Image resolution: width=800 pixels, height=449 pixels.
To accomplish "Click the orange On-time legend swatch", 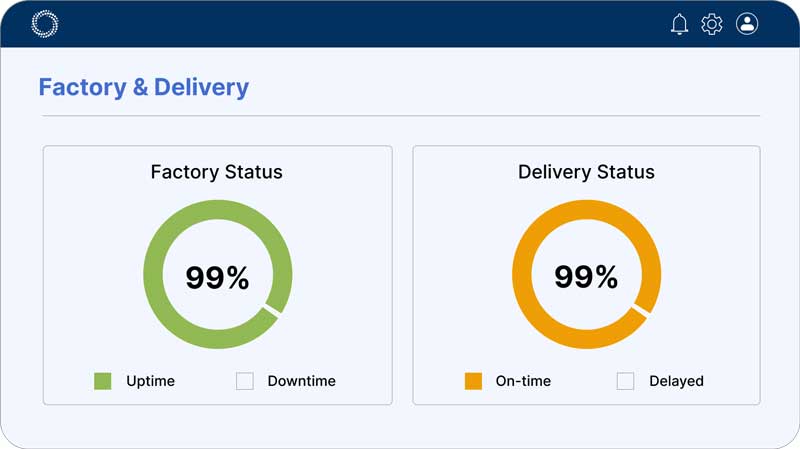I will coord(473,381).
